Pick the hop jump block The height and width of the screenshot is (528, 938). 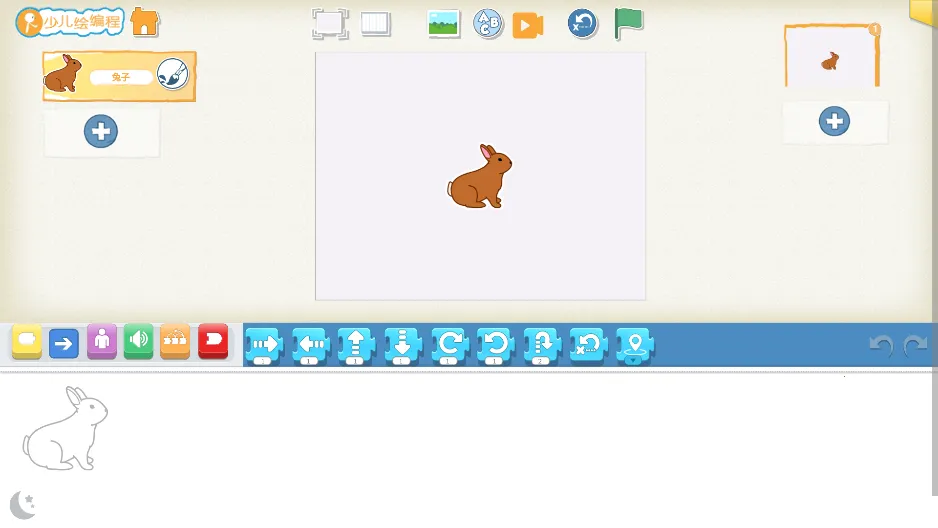tap(542, 346)
